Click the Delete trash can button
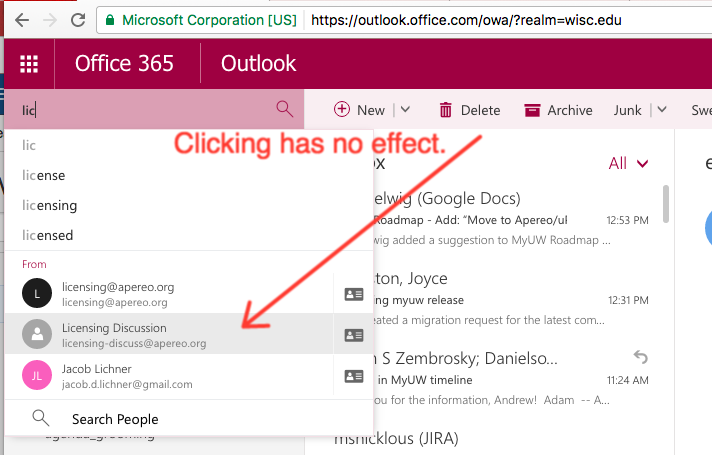This screenshot has width=712, height=455. pos(469,110)
